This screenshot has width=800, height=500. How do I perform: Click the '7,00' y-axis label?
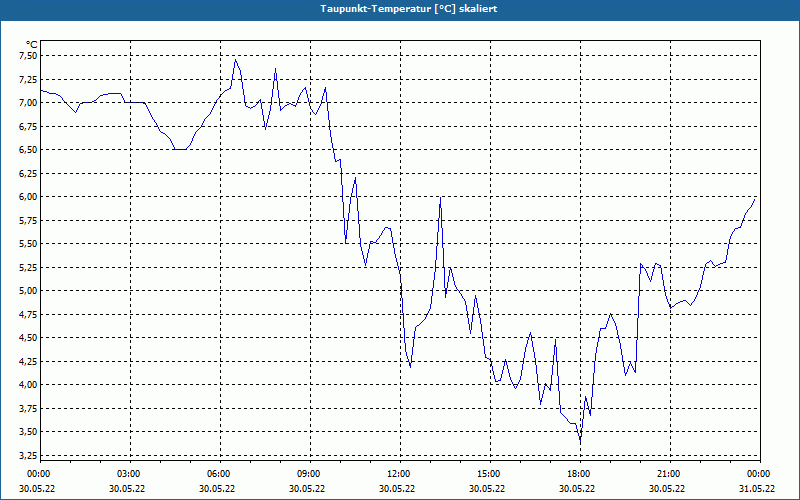(27, 103)
